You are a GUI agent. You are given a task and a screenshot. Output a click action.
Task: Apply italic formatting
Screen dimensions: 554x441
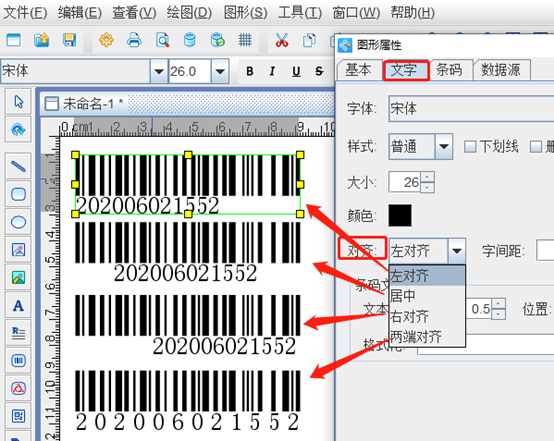(x=272, y=71)
